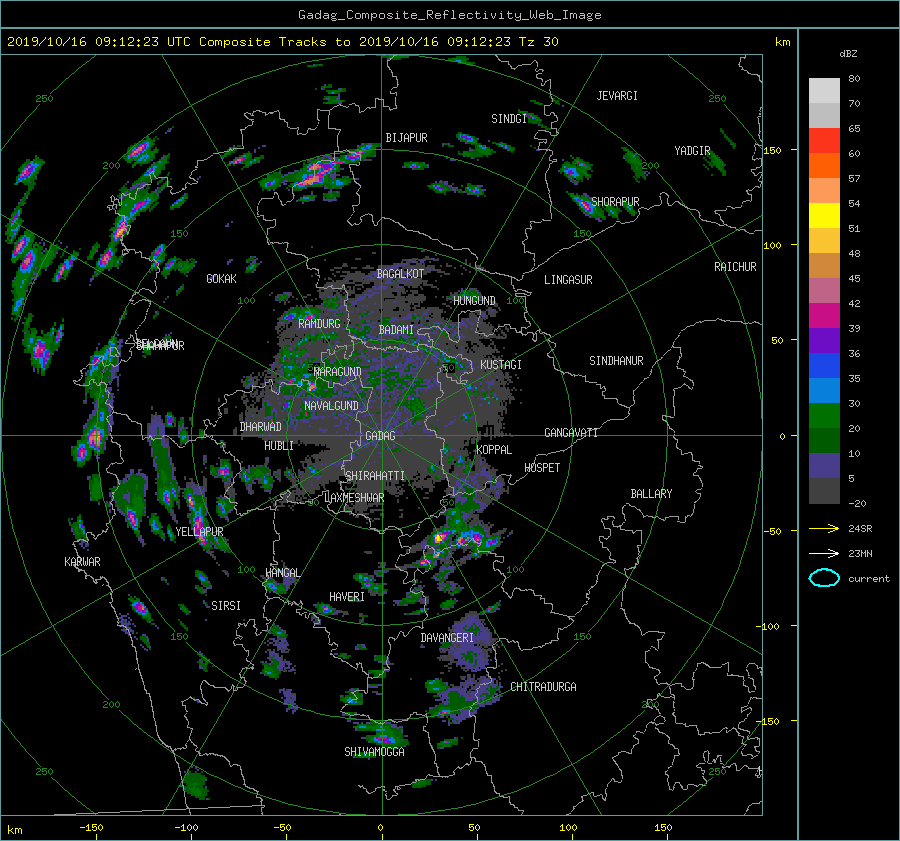
Task: Click the 'current' legend label
Action: pyautogui.click(x=869, y=579)
